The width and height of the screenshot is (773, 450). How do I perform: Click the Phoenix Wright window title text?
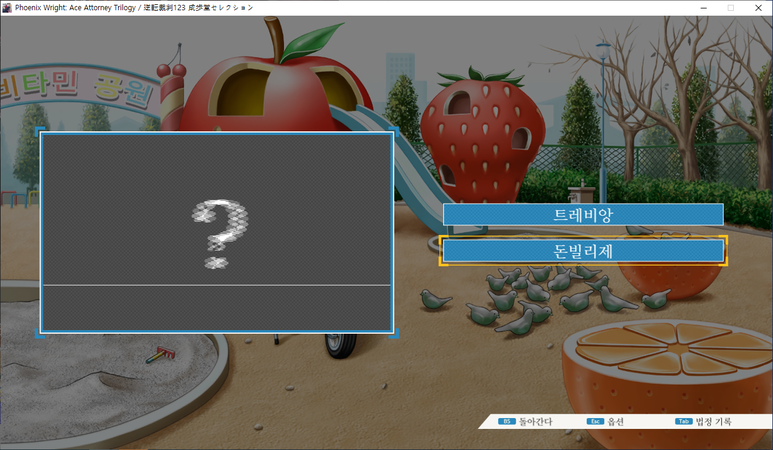click(x=134, y=8)
